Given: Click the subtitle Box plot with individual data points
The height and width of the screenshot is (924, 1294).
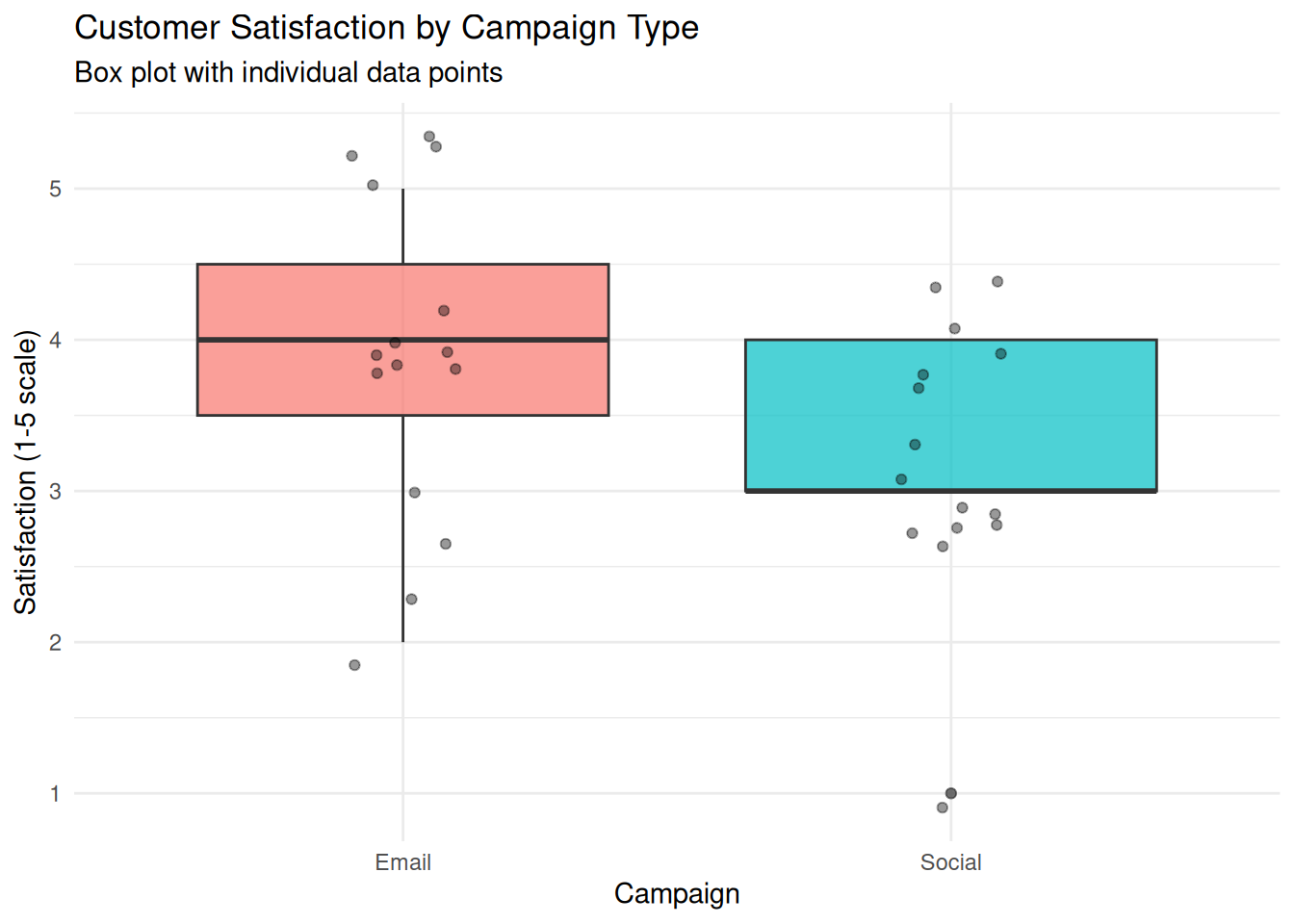Looking at the screenshot, I should (x=288, y=73).
